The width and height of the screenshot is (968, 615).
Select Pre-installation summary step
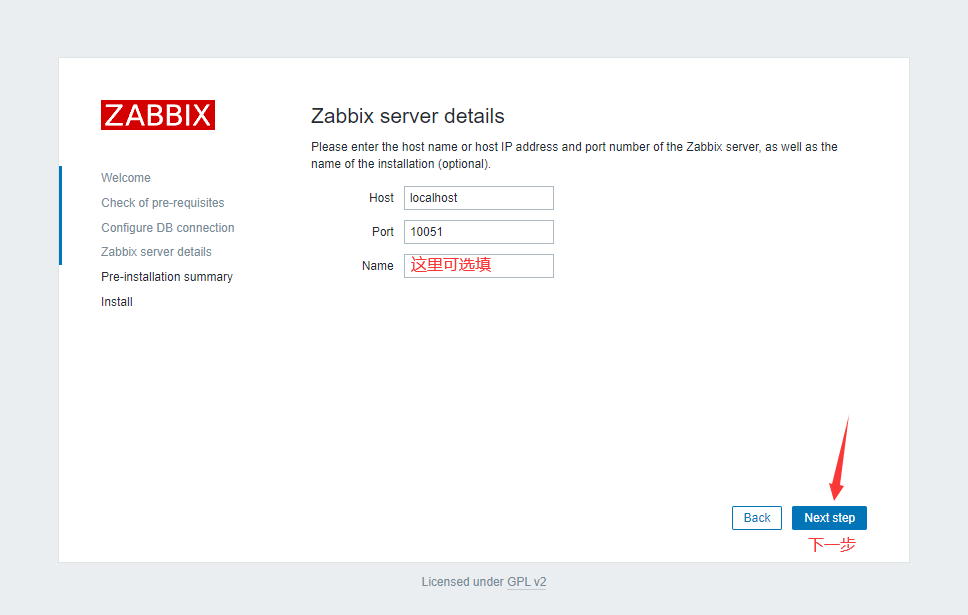pos(167,277)
